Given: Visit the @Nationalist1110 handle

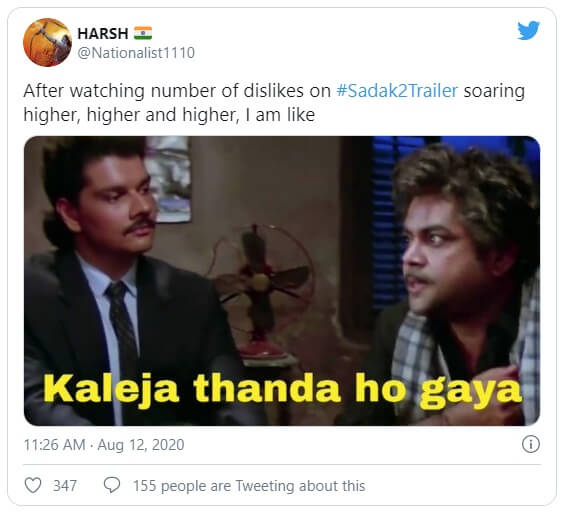Looking at the screenshot, I should [x=136, y=53].
